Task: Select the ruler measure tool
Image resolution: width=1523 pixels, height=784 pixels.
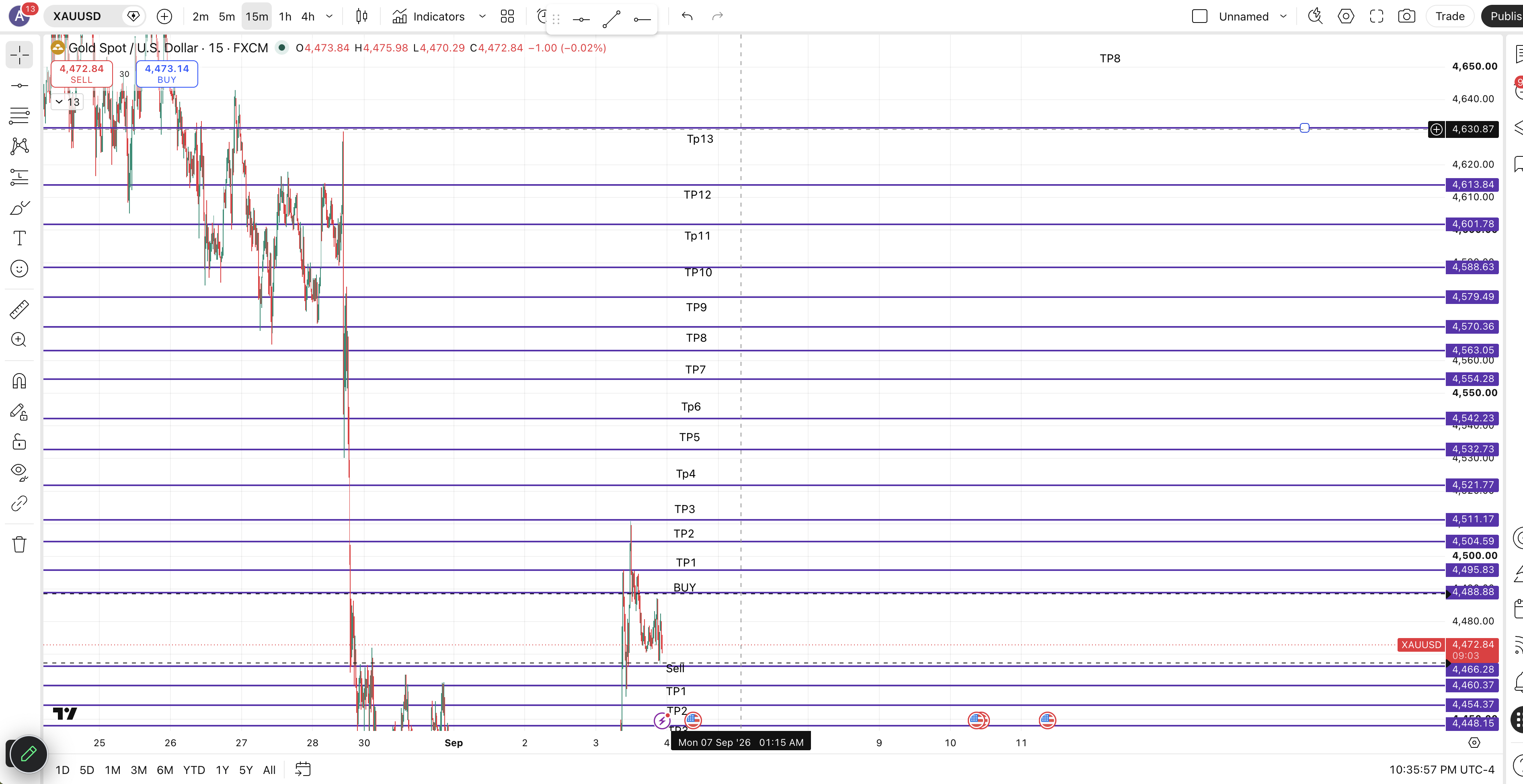Action: coord(19,309)
